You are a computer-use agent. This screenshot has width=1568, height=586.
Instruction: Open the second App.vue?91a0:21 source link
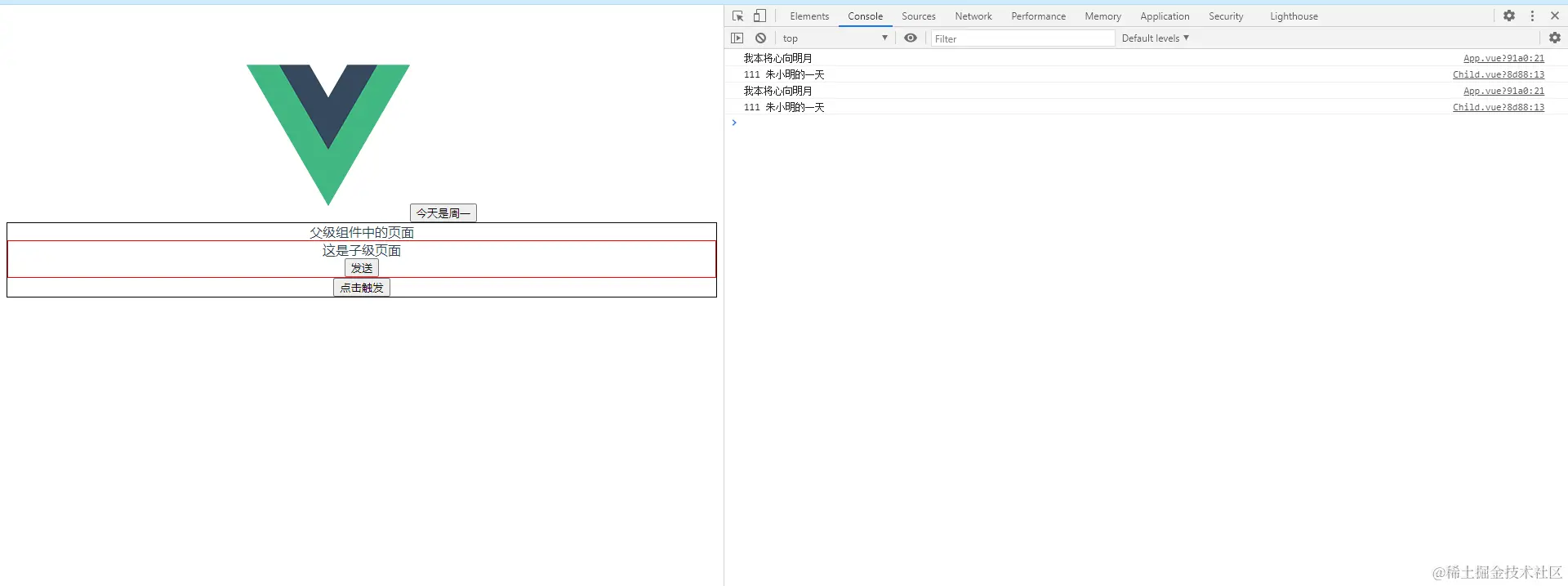click(x=1503, y=91)
